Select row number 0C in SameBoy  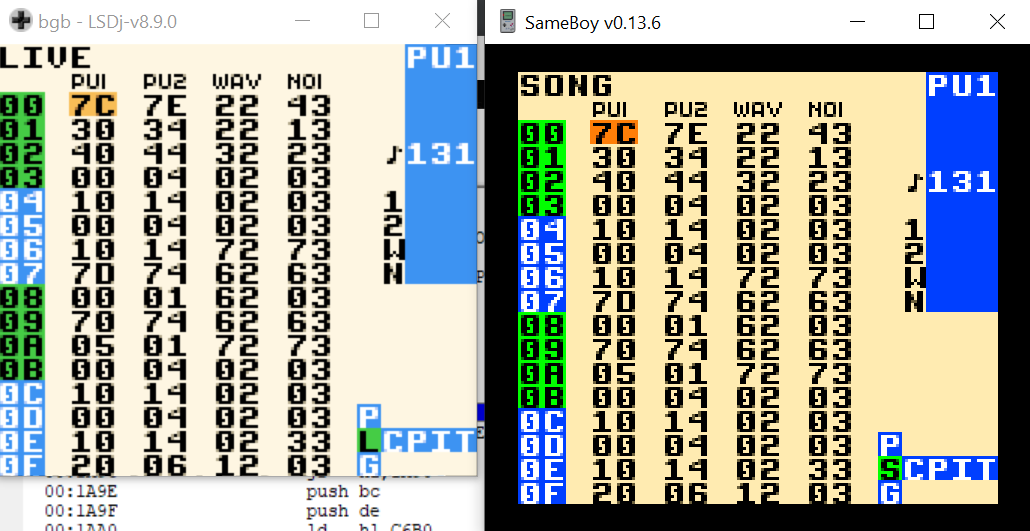click(542, 421)
